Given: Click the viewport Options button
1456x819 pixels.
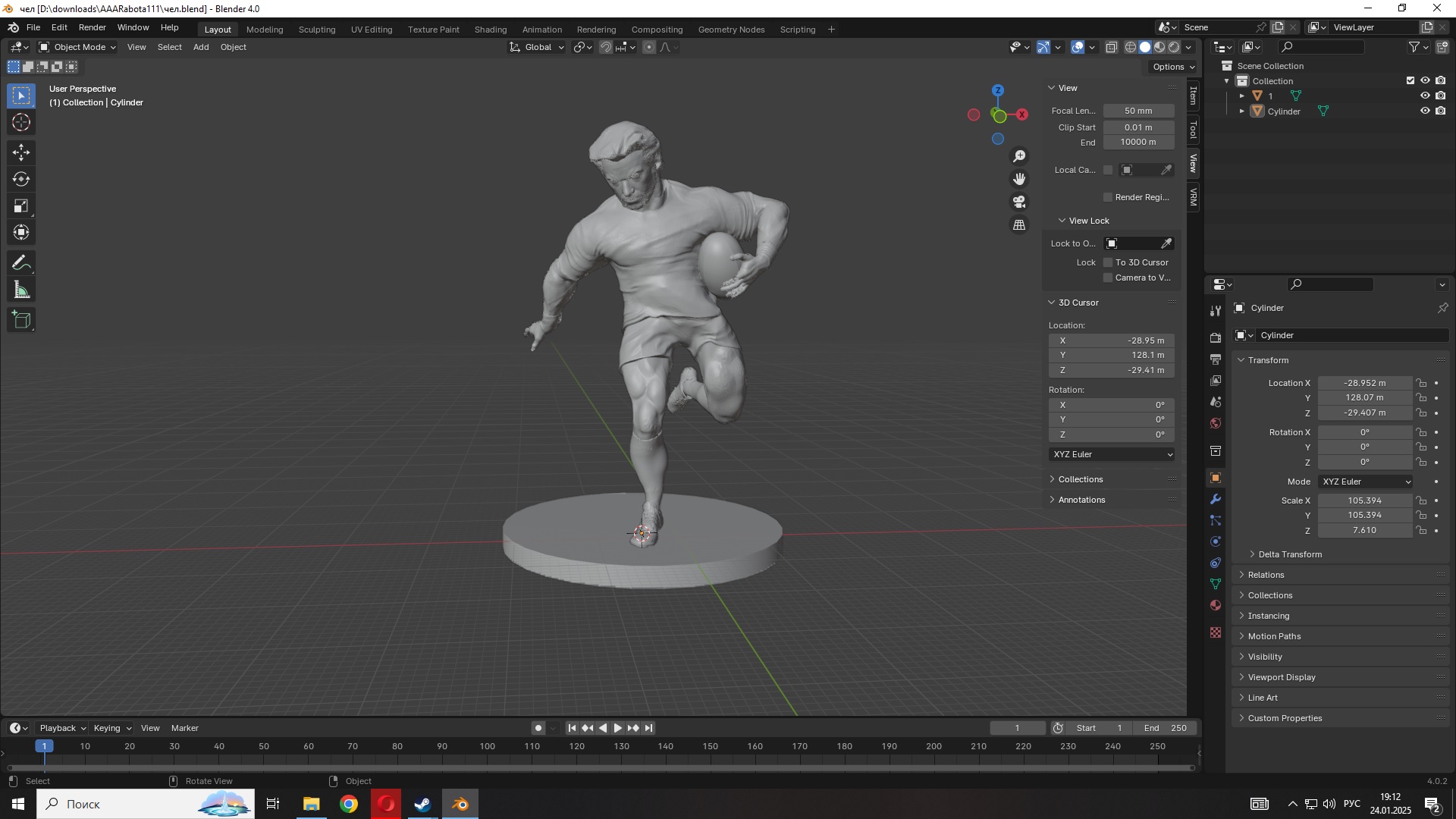Looking at the screenshot, I should pos(1172,67).
